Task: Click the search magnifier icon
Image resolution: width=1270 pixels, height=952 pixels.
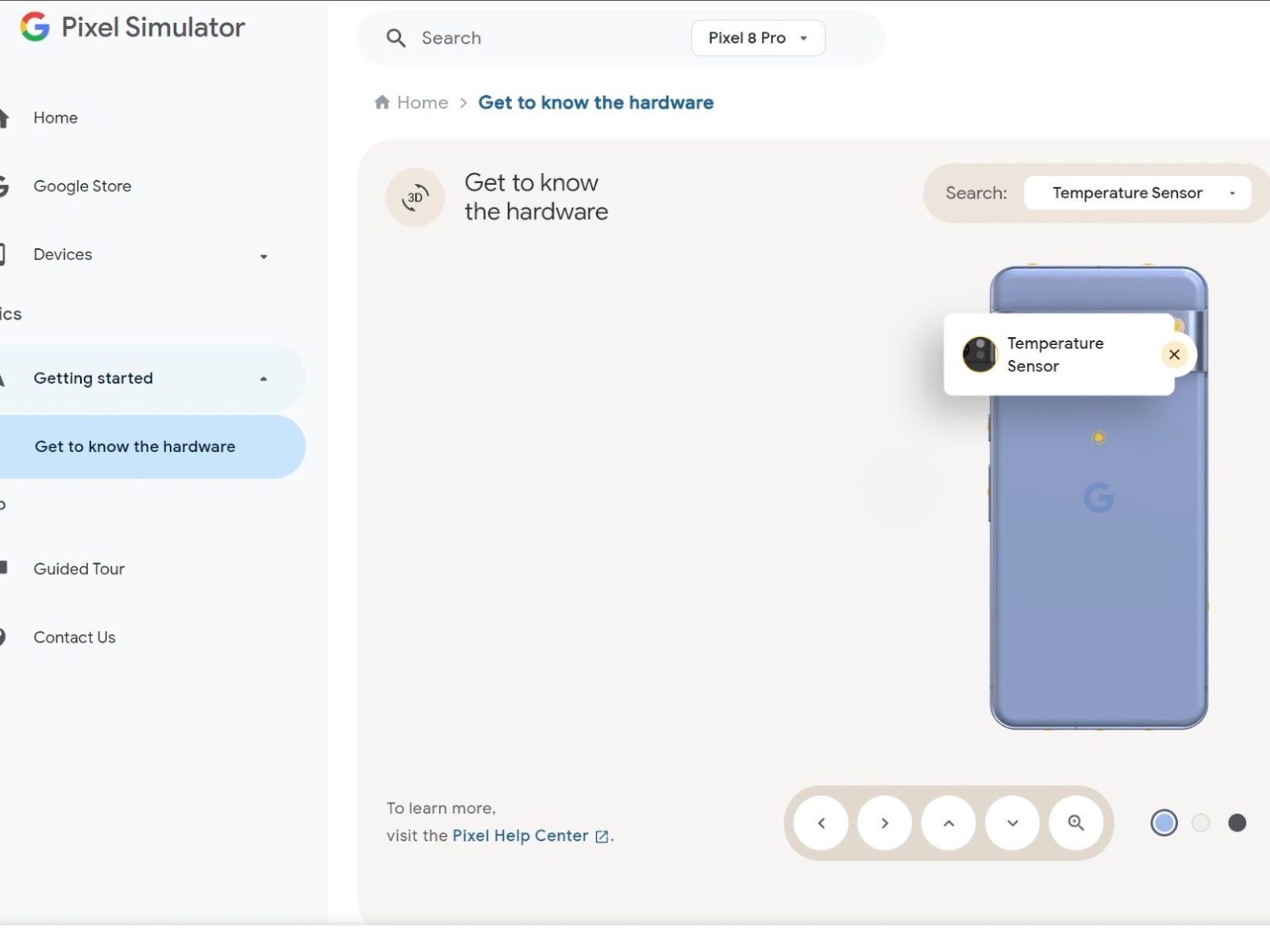Action: [x=395, y=38]
